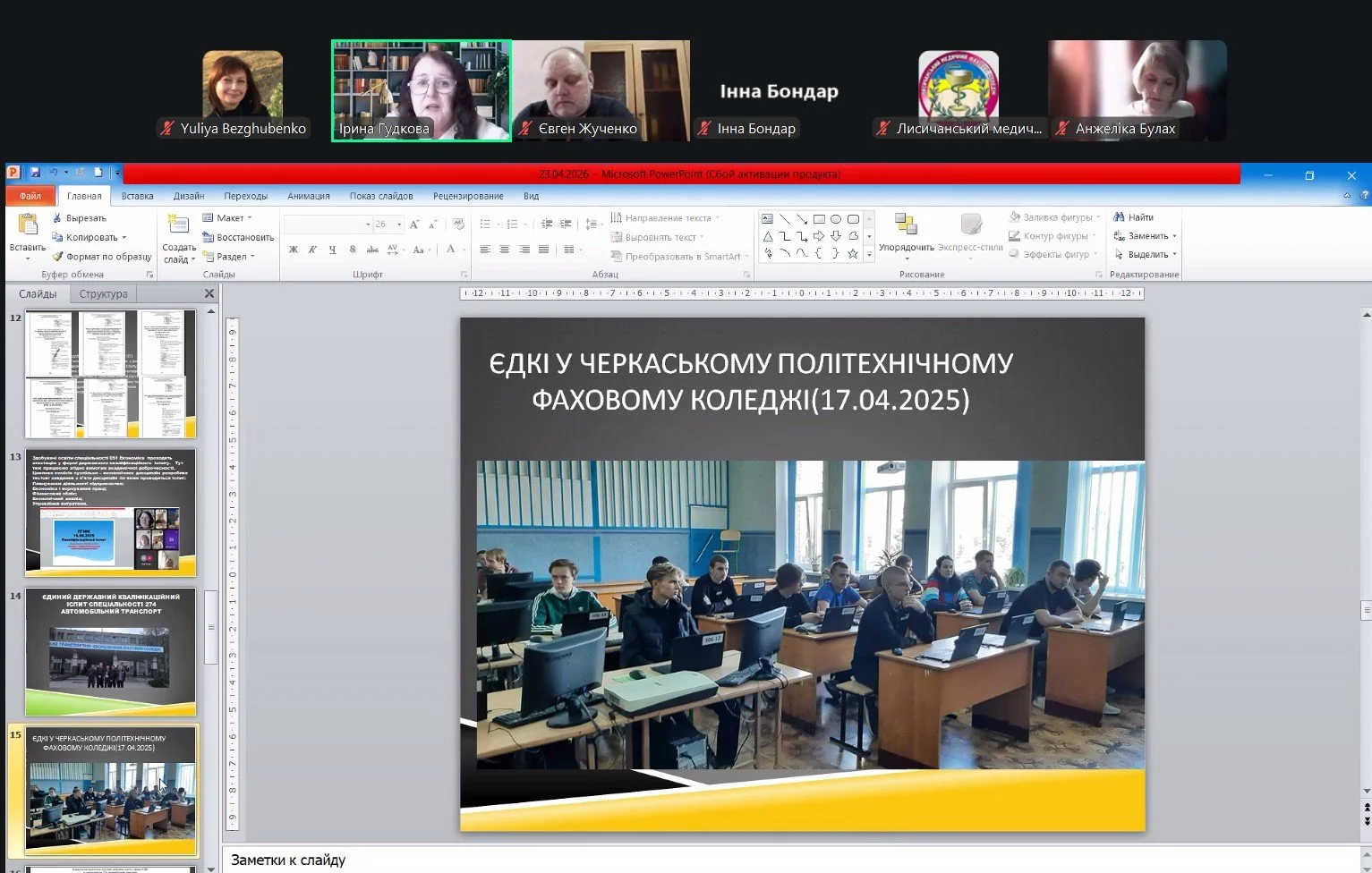The image size is (1372, 873).
Task: Open the Упорядочить arrange dropdown
Action: click(907, 236)
